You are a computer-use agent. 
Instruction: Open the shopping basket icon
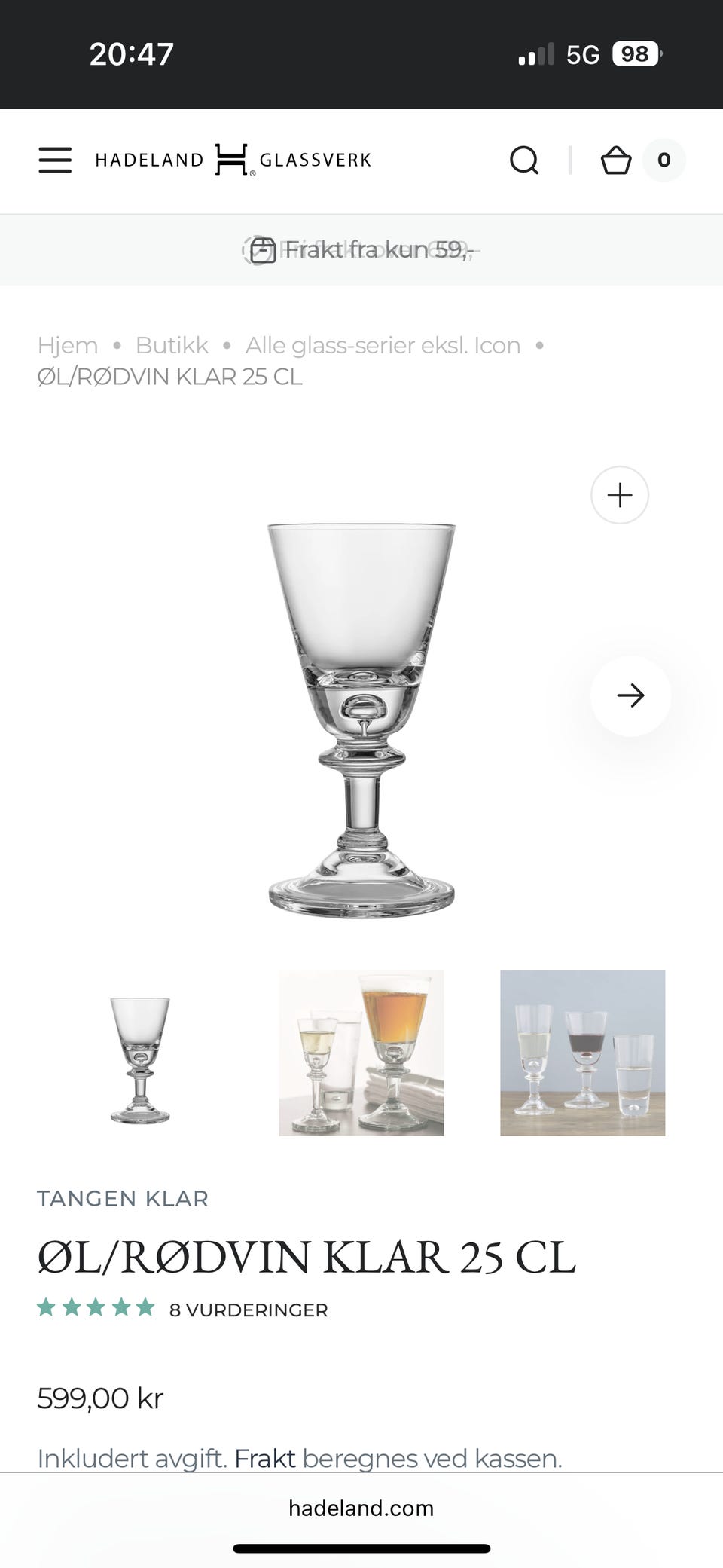pyautogui.click(x=616, y=160)
